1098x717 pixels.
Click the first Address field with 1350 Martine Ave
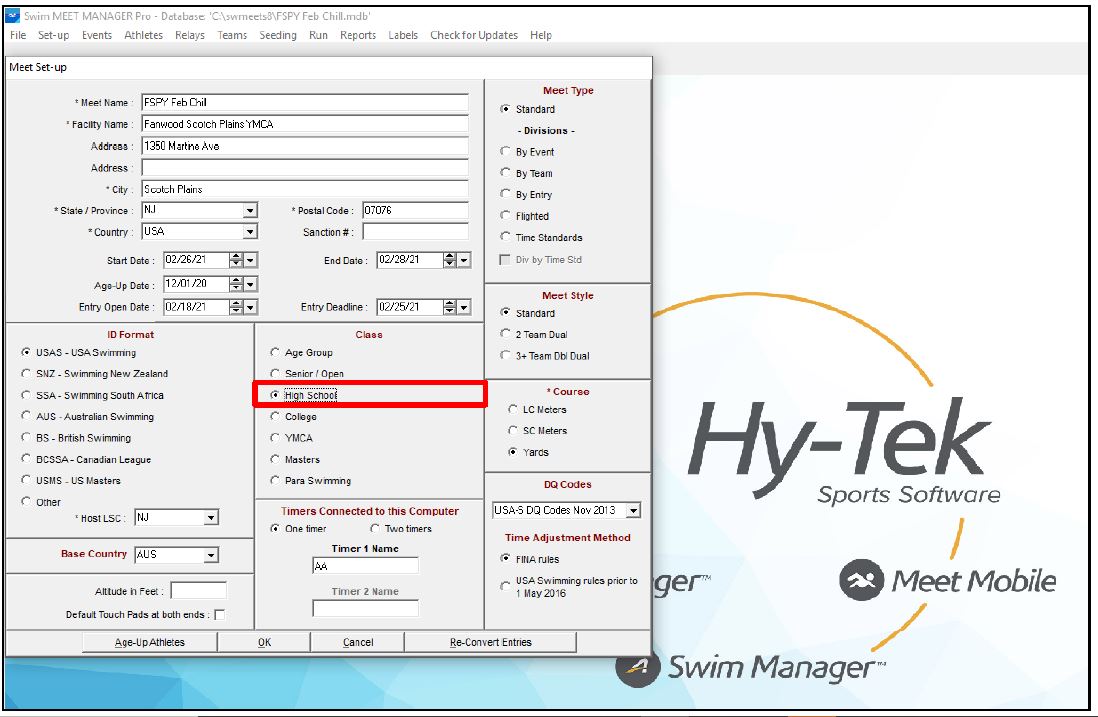[x=305, y=146]
